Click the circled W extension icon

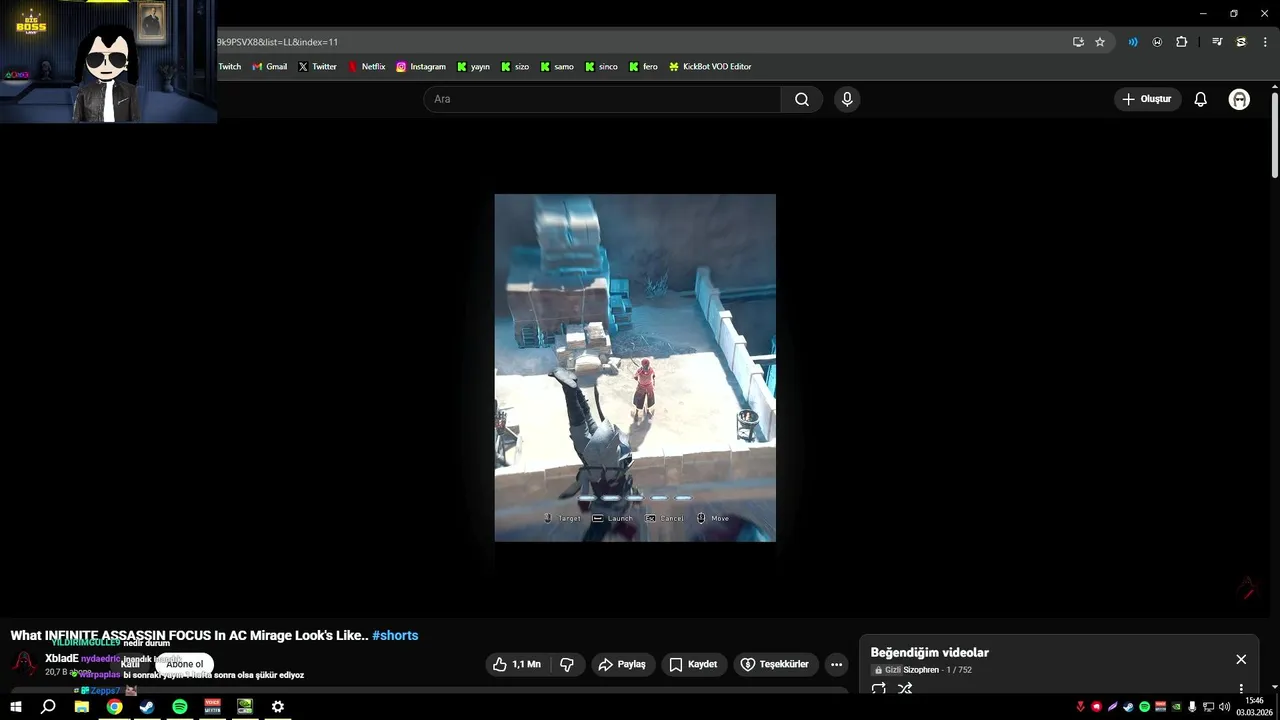(1157, 42)
